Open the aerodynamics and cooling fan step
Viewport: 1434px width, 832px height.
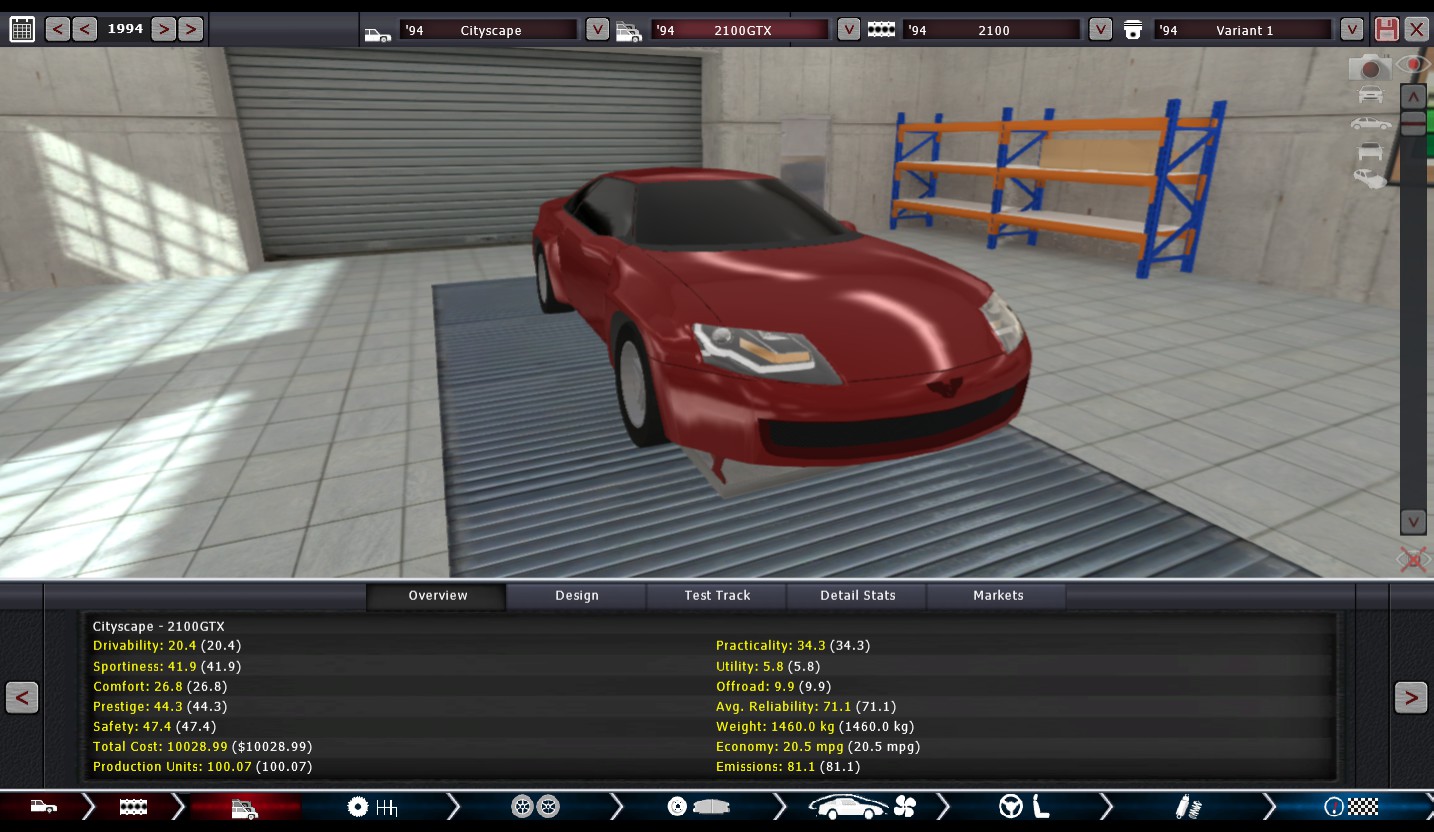[862, 807]
